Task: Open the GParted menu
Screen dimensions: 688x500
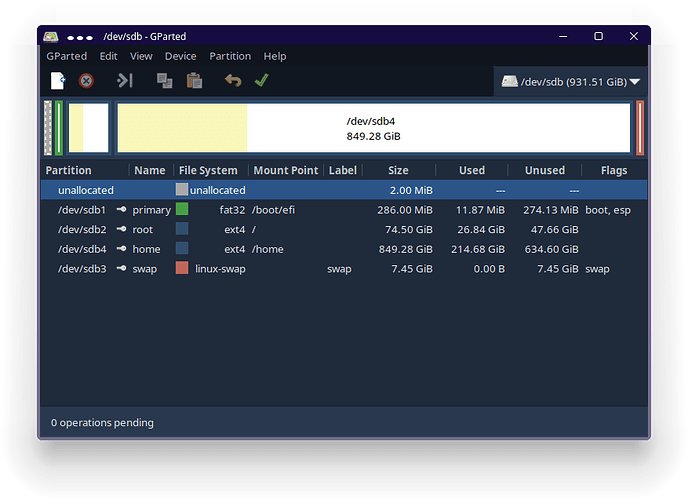Action: [66, 56]
